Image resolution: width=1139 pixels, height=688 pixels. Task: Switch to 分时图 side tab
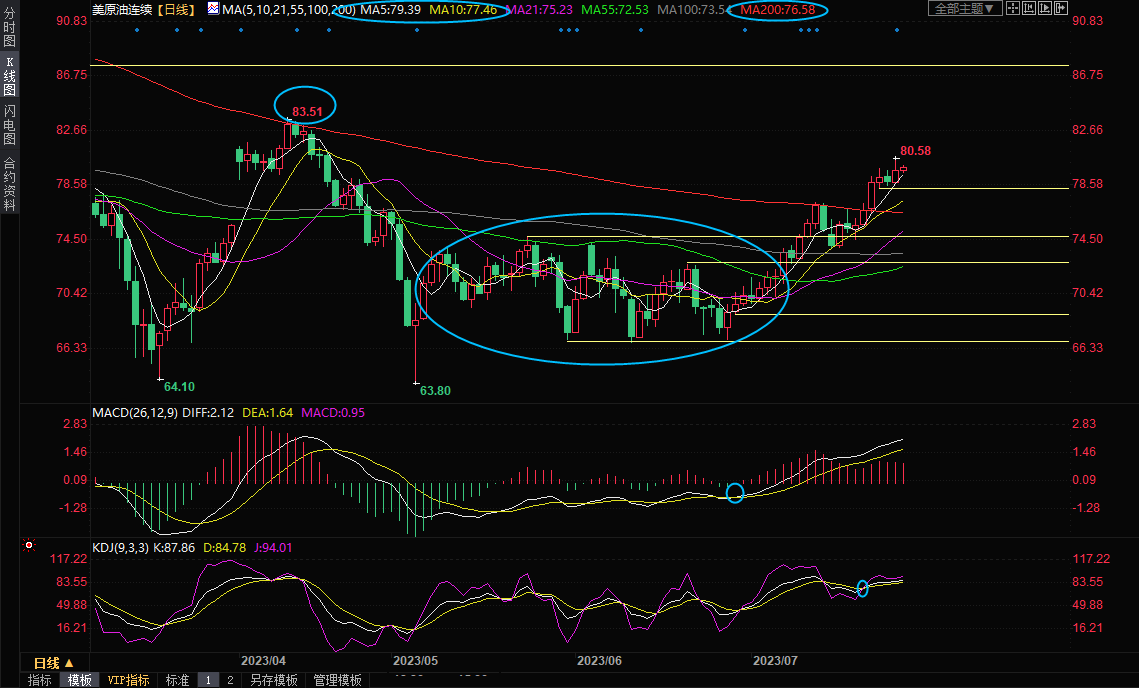click(x=9, y=27)
